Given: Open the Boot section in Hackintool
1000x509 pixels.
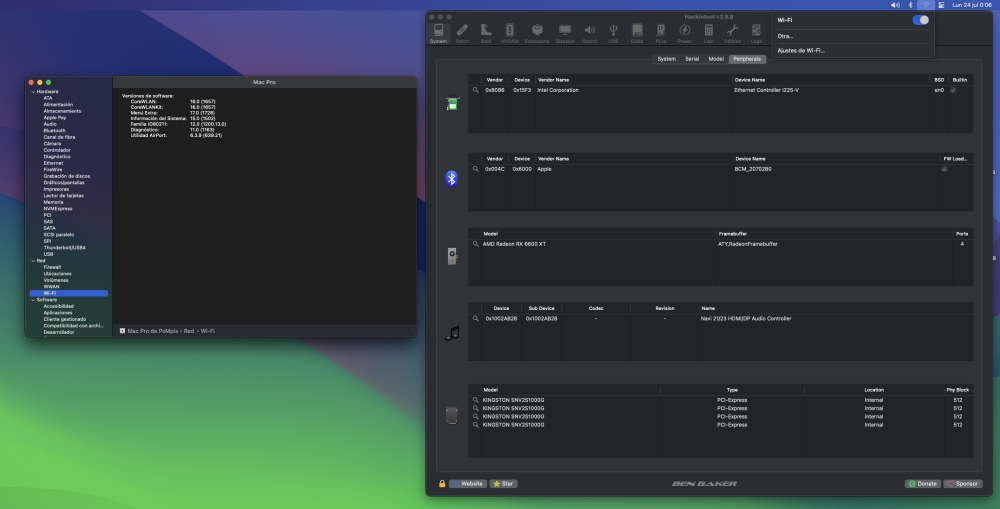Looking at the screenshot, I should [486, 34].
